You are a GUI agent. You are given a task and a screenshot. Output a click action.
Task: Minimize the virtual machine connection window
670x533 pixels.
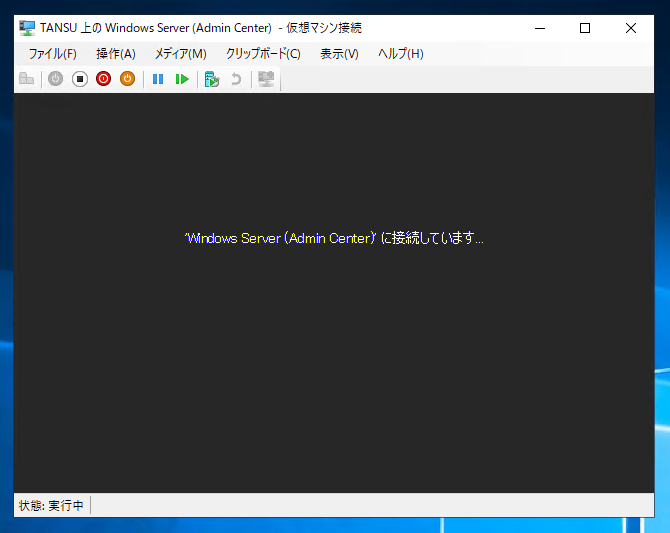pyautogui.click(x=540, y=28)
